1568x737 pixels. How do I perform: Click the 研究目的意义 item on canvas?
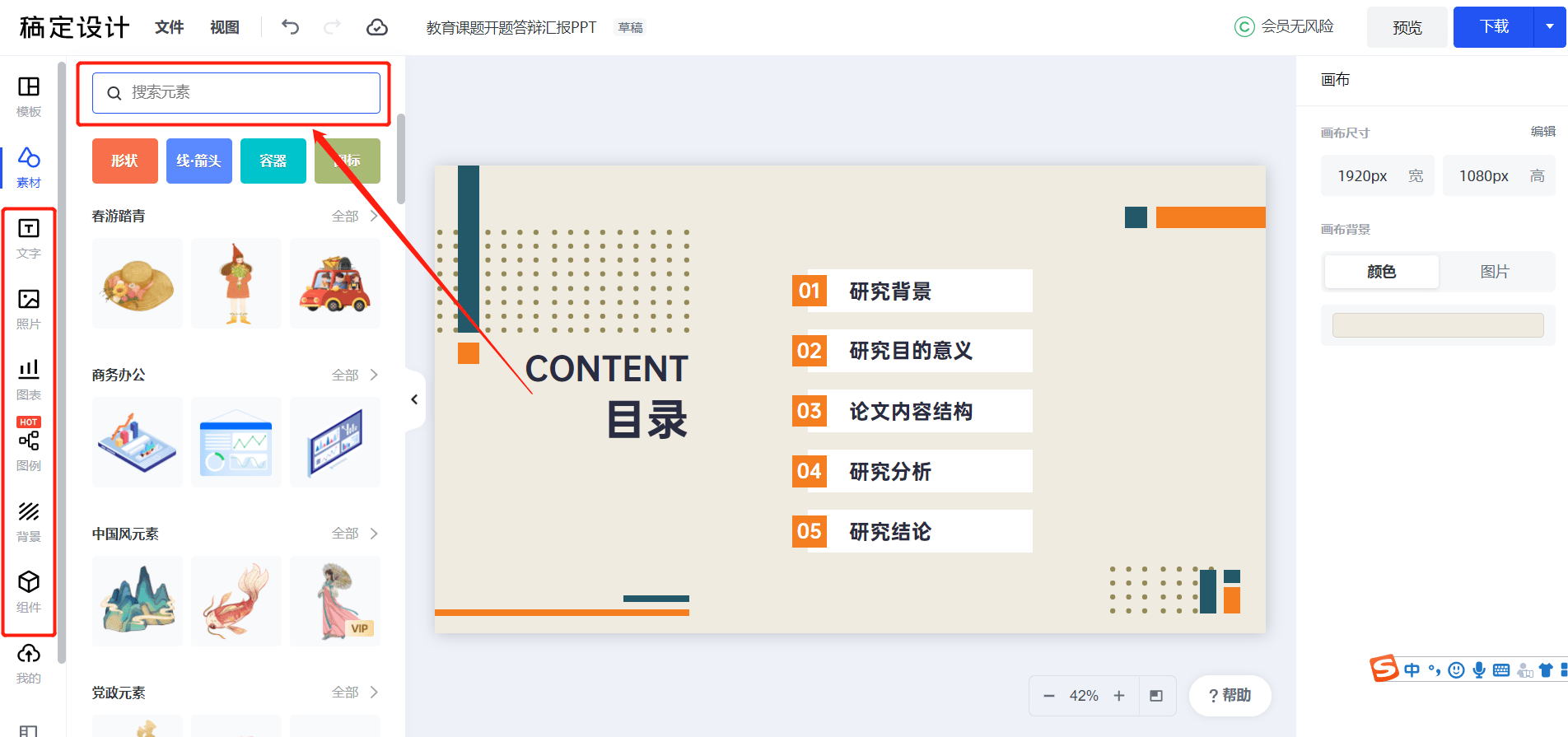click(x=911, y=351)
